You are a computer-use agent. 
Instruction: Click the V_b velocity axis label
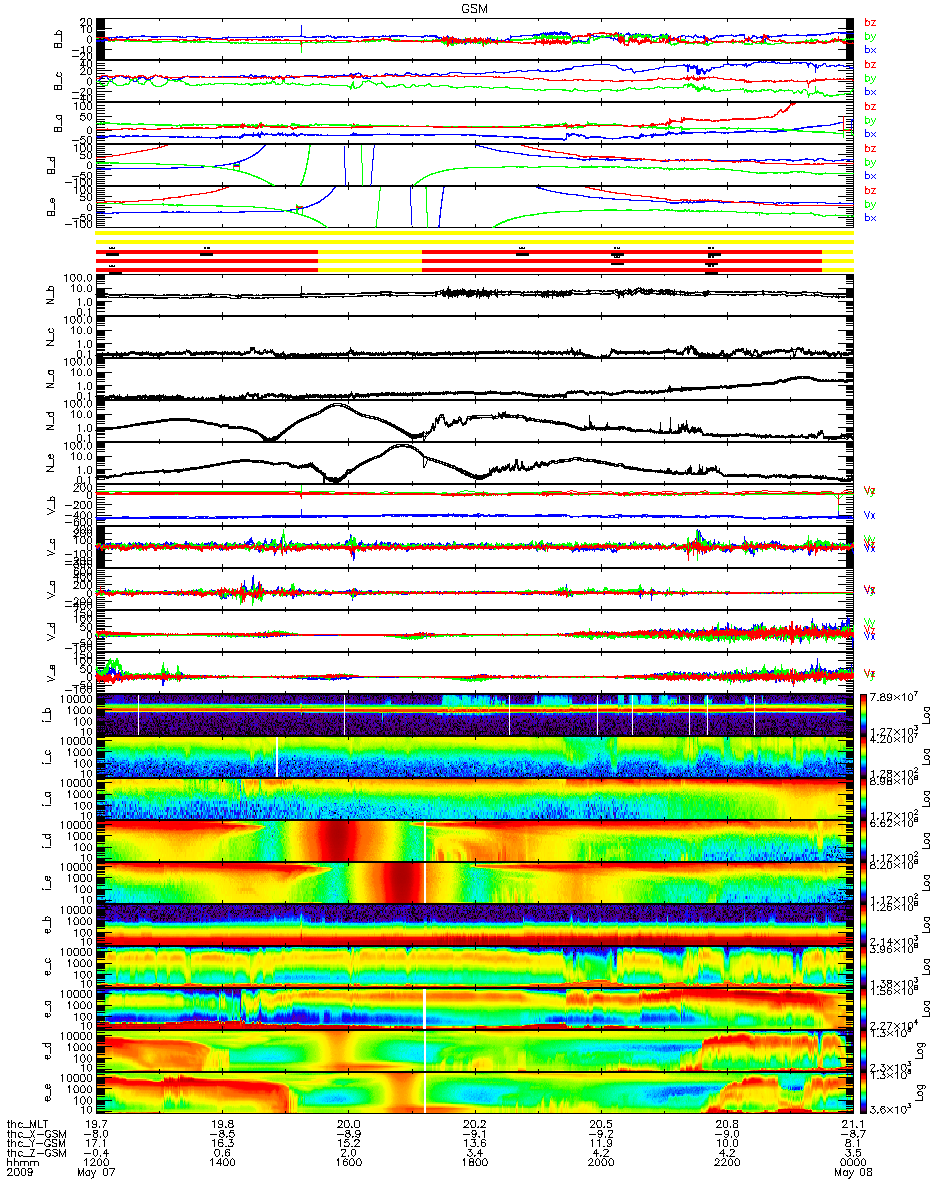(x=50, y=506)
